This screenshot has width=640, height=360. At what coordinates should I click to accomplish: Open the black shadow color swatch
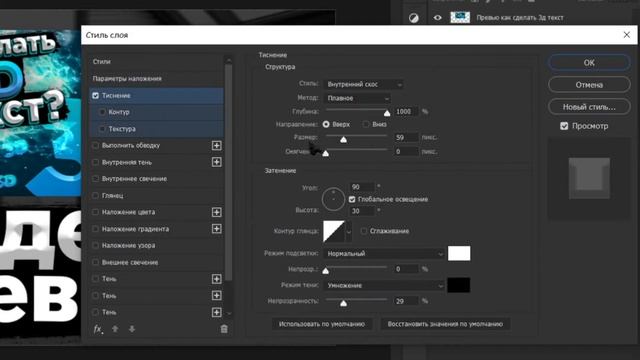point(459,285)
